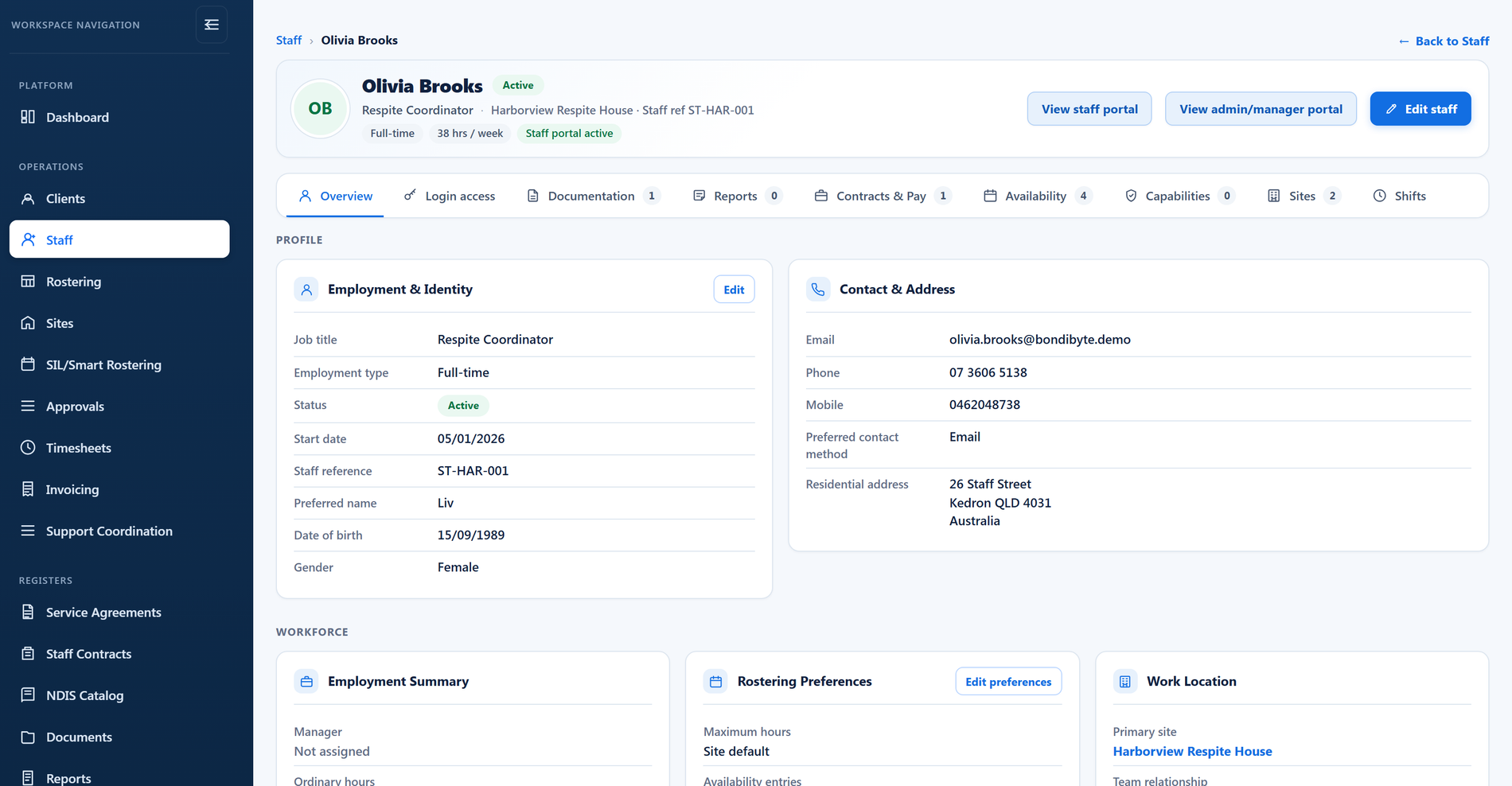
Task: Click the Work Location building icon
Action: 1125,682
